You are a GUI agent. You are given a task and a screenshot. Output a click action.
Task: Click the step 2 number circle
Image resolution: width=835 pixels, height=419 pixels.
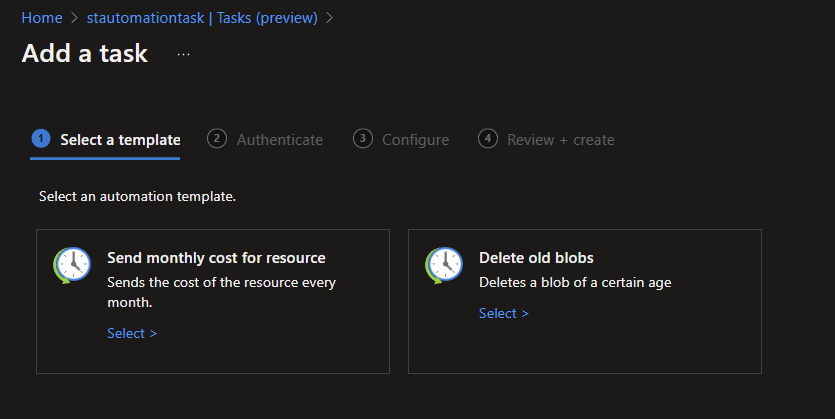tap(217, 139)
